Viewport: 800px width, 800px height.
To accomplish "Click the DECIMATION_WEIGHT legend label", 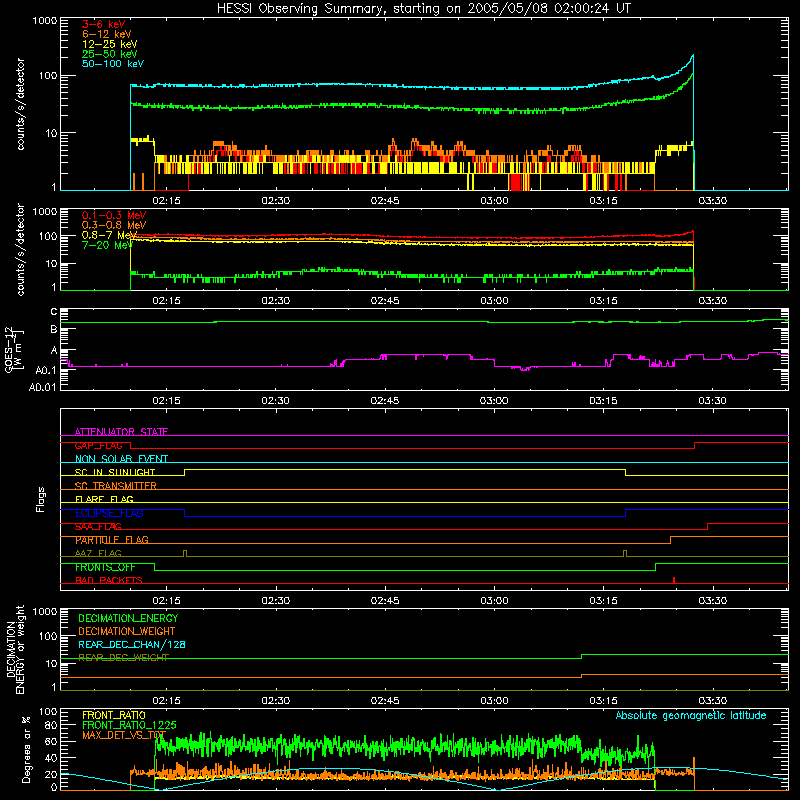I will click(127, 632).
